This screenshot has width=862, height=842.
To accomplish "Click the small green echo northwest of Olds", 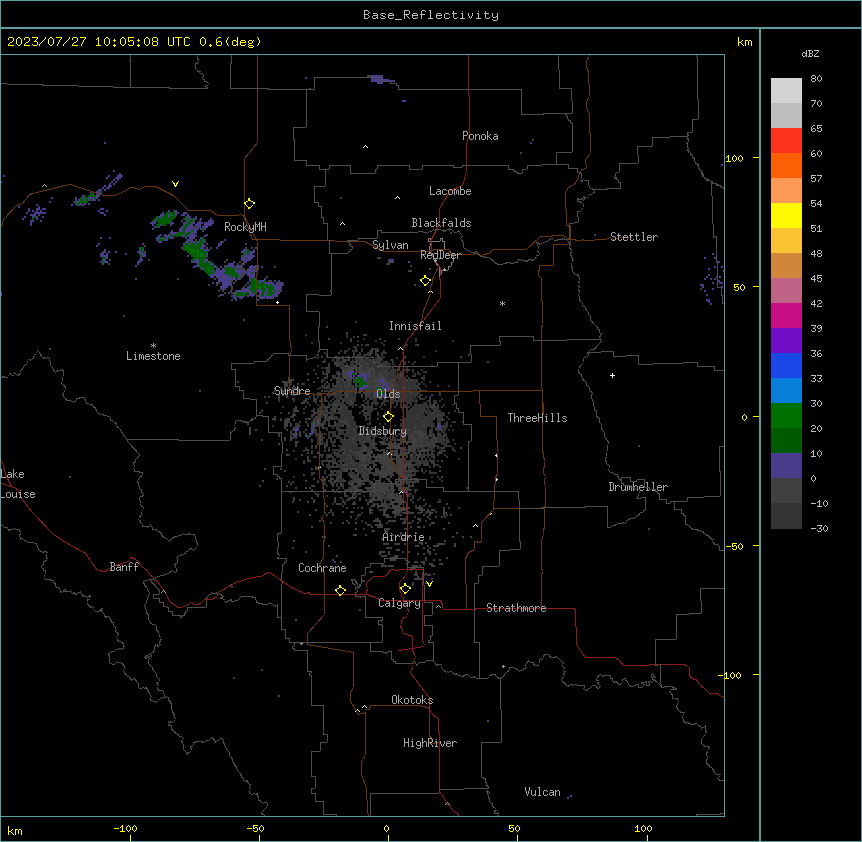I will [360, 380].
